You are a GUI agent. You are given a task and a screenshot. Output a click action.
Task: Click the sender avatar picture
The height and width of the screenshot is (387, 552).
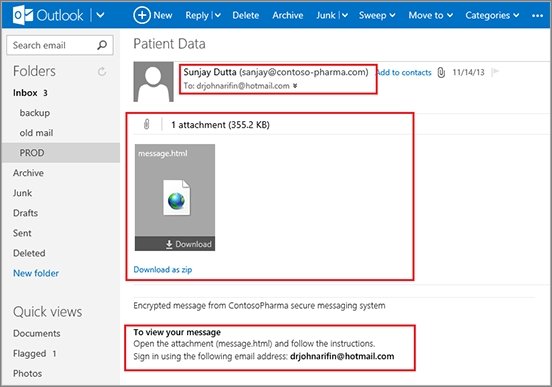point(153,82)
